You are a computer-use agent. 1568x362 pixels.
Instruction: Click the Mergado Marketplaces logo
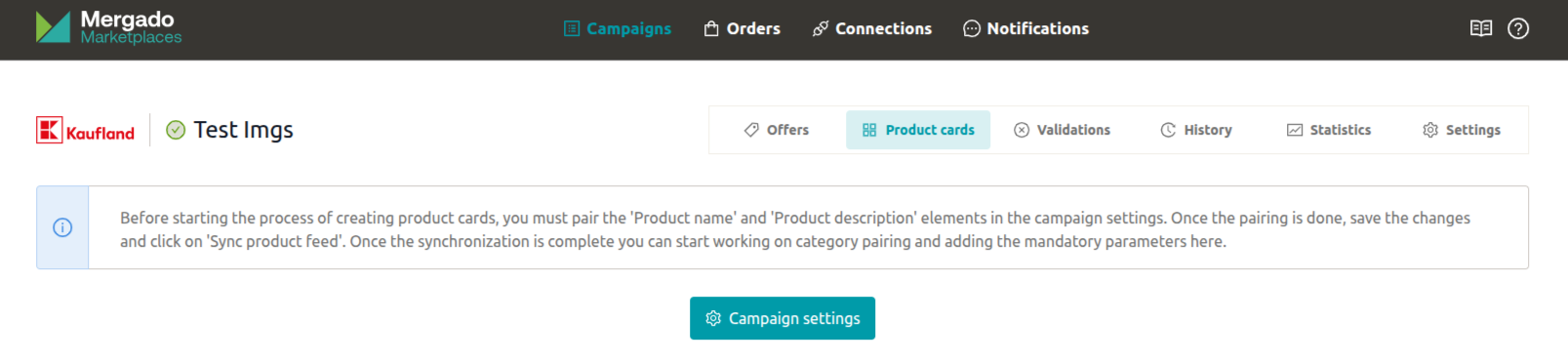(108, 27)
